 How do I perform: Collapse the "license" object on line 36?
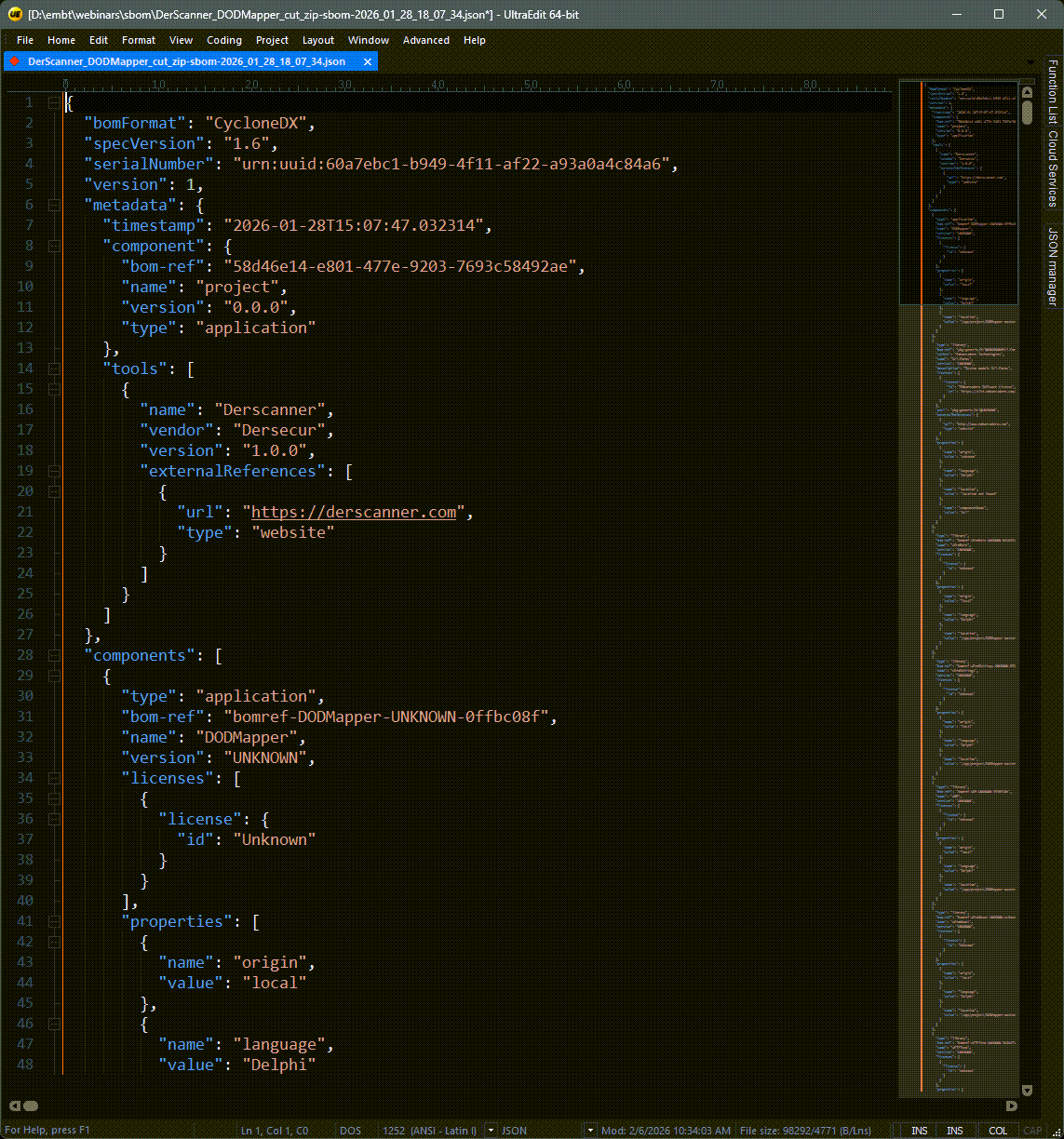tap(54, 819)
